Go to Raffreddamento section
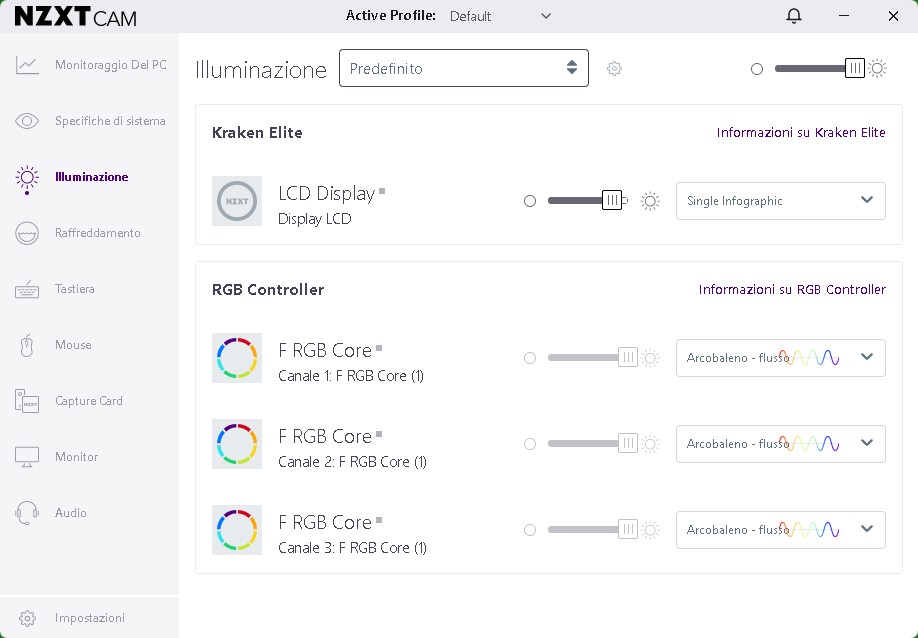 point(97,233)
